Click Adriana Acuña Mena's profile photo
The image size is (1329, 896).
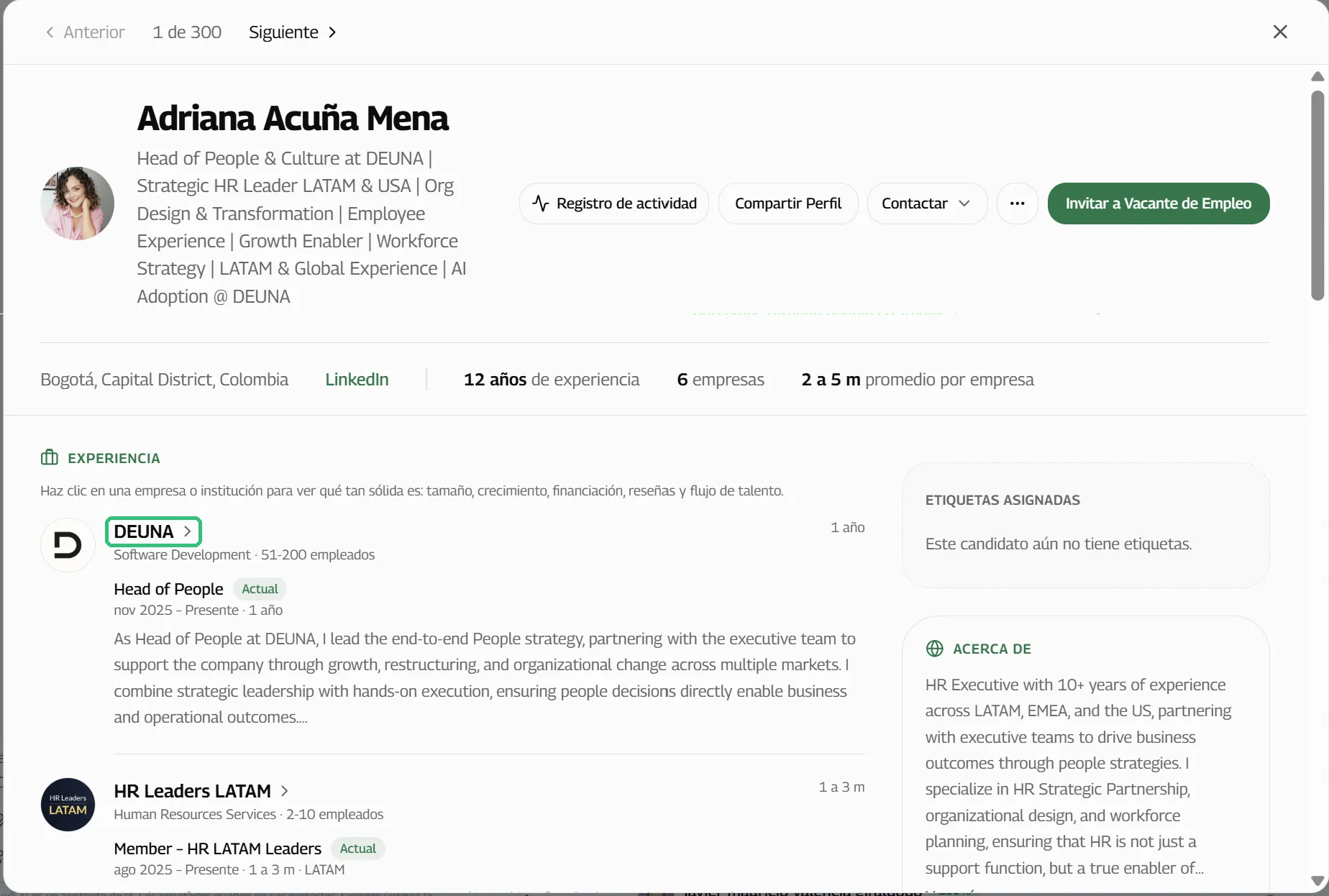[x=78, y=204]
